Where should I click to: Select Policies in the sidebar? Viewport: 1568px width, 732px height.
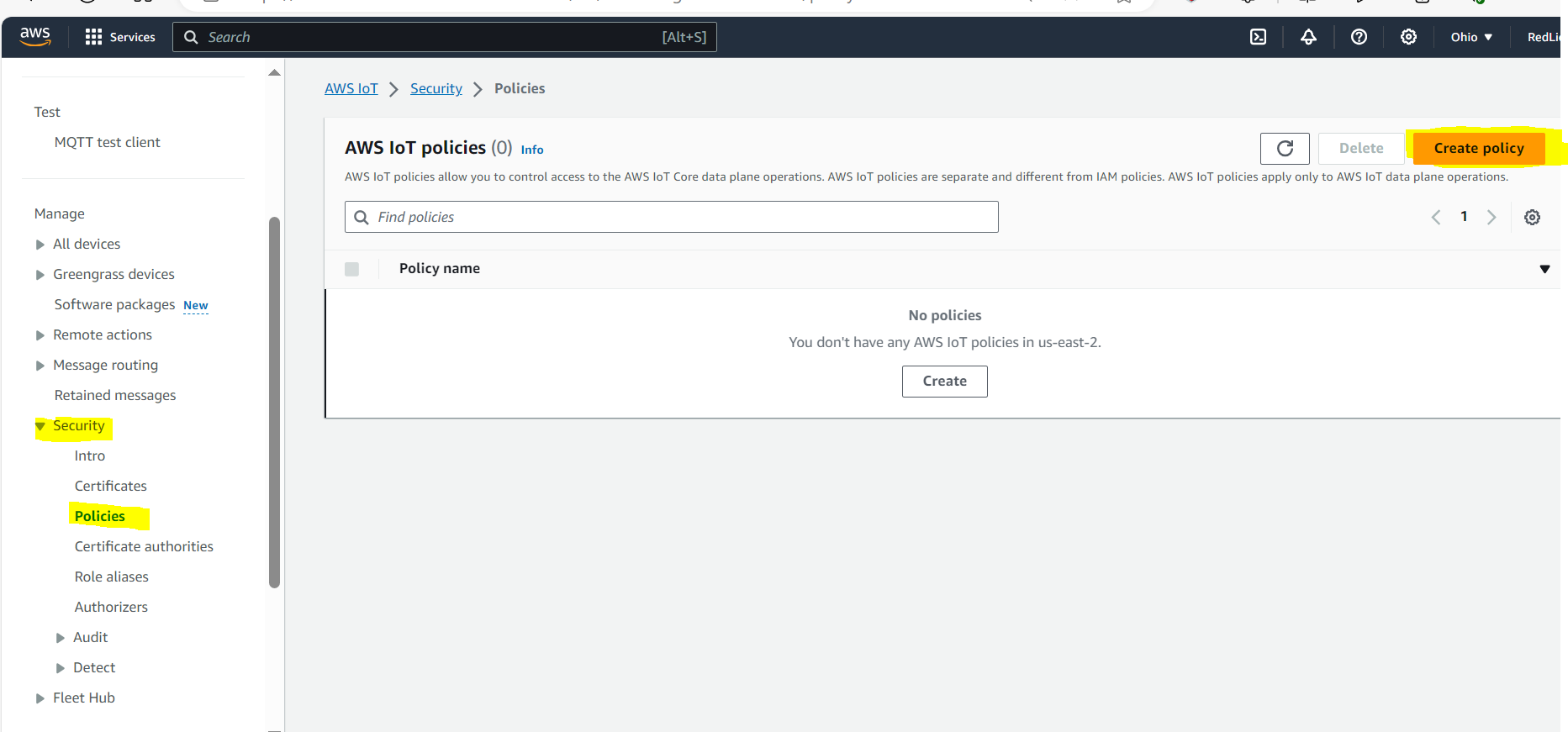[99, 516]
